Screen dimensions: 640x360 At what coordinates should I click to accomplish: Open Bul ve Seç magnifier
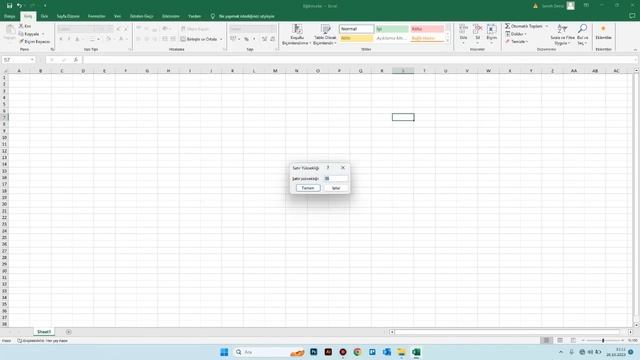[582, 34]
